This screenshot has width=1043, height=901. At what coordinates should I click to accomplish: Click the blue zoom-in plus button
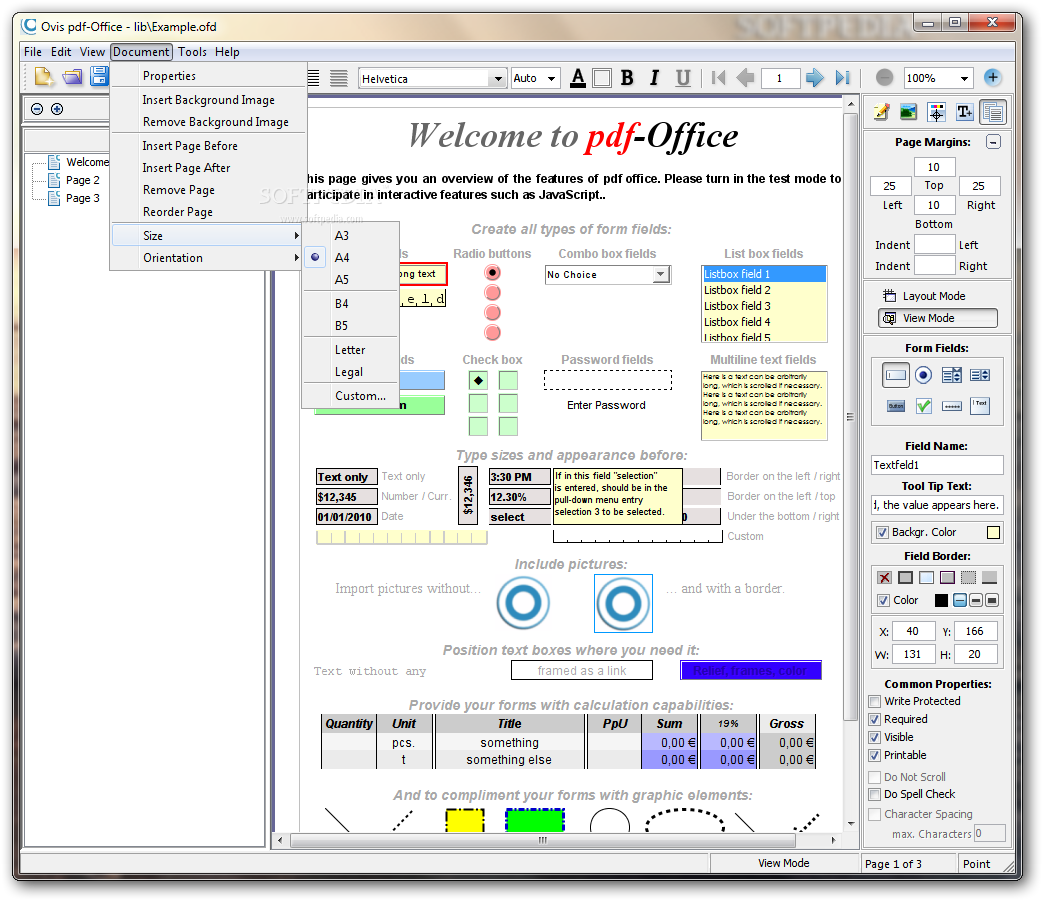(x=992, y=77)
